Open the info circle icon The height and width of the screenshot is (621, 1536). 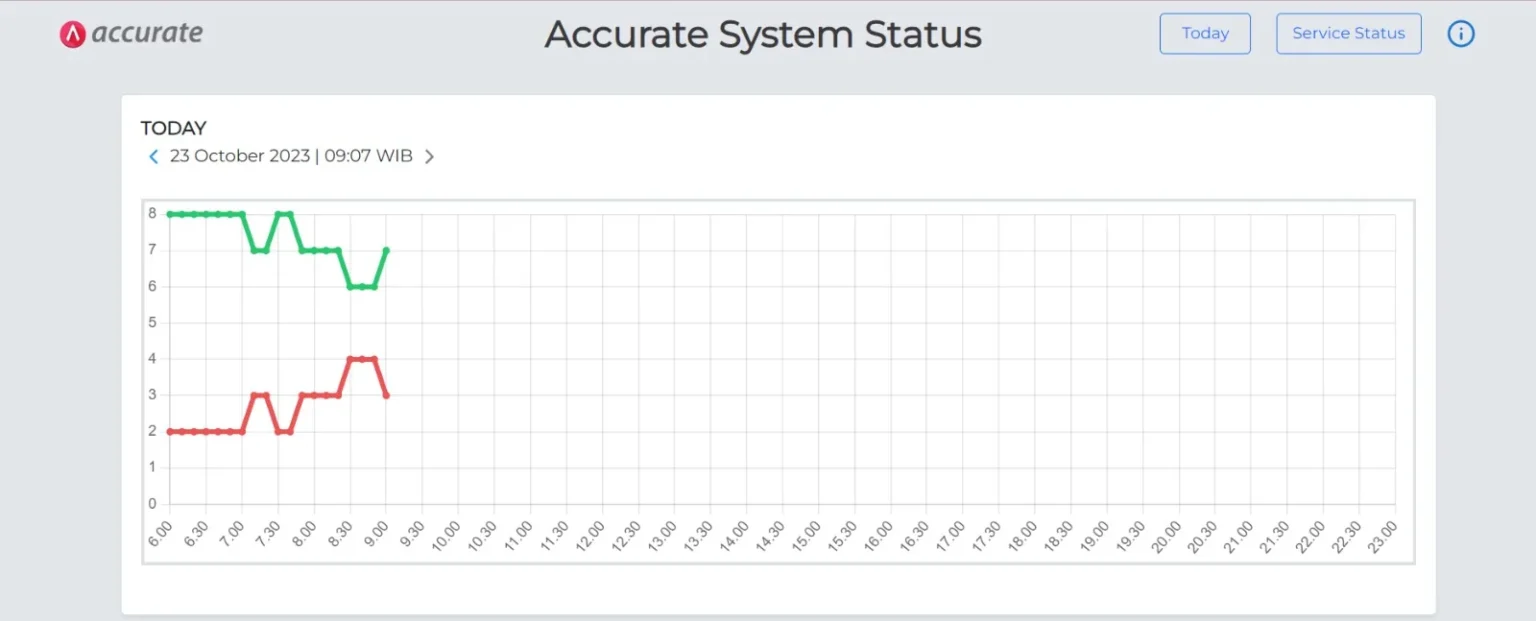pos(1461,34)
